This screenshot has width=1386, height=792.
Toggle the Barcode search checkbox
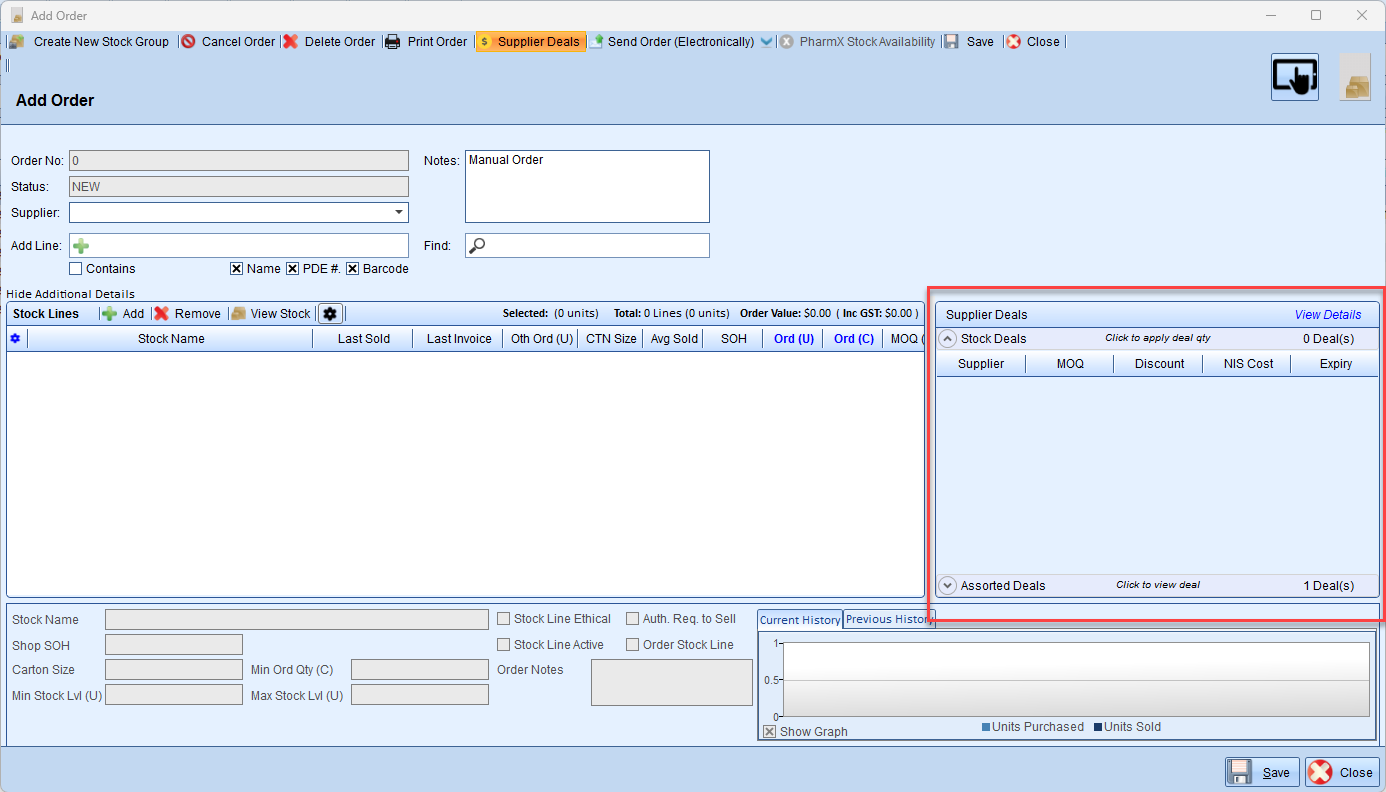[x=353, y=269]
